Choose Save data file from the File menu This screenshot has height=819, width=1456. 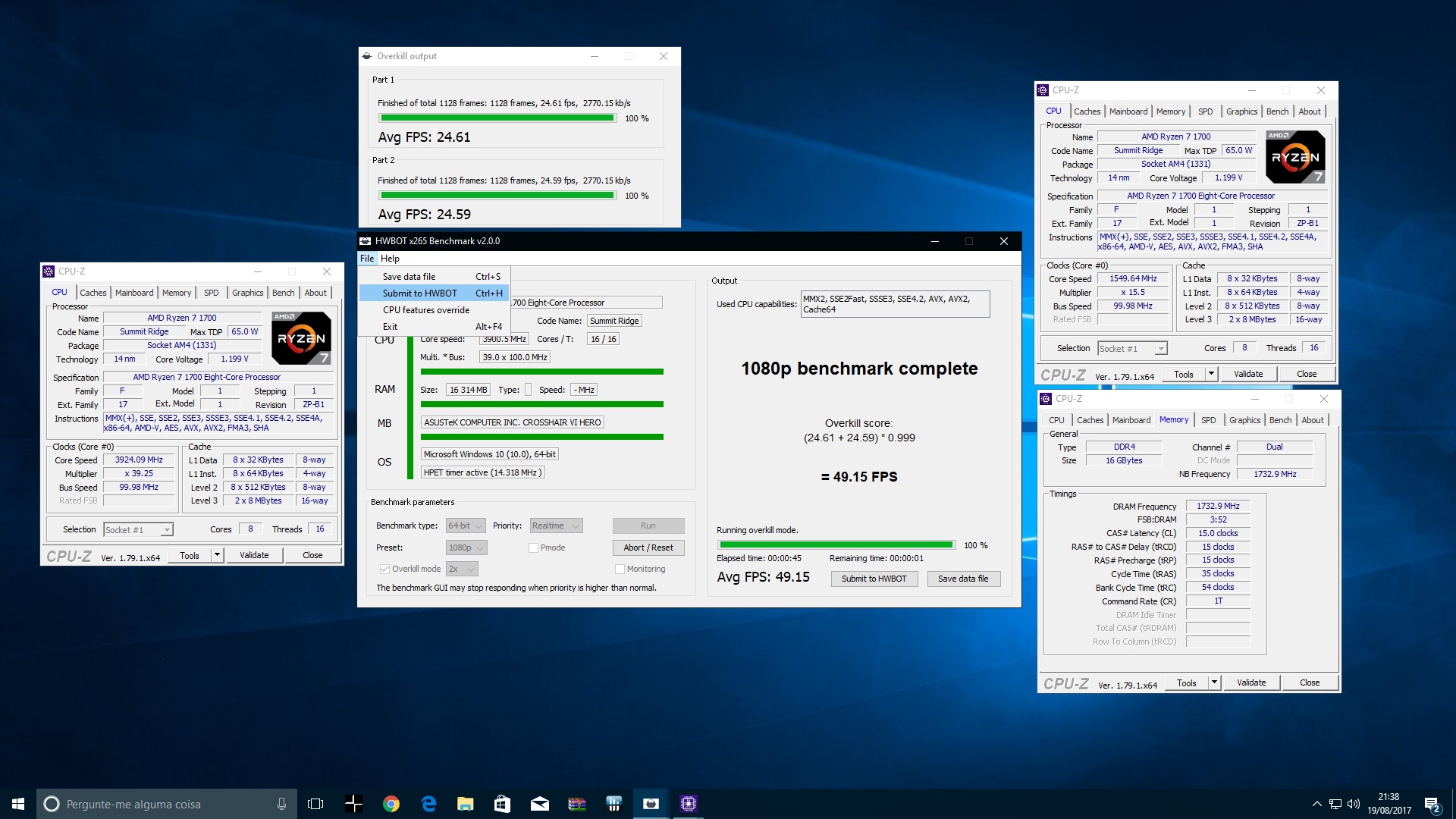point(434,277)
